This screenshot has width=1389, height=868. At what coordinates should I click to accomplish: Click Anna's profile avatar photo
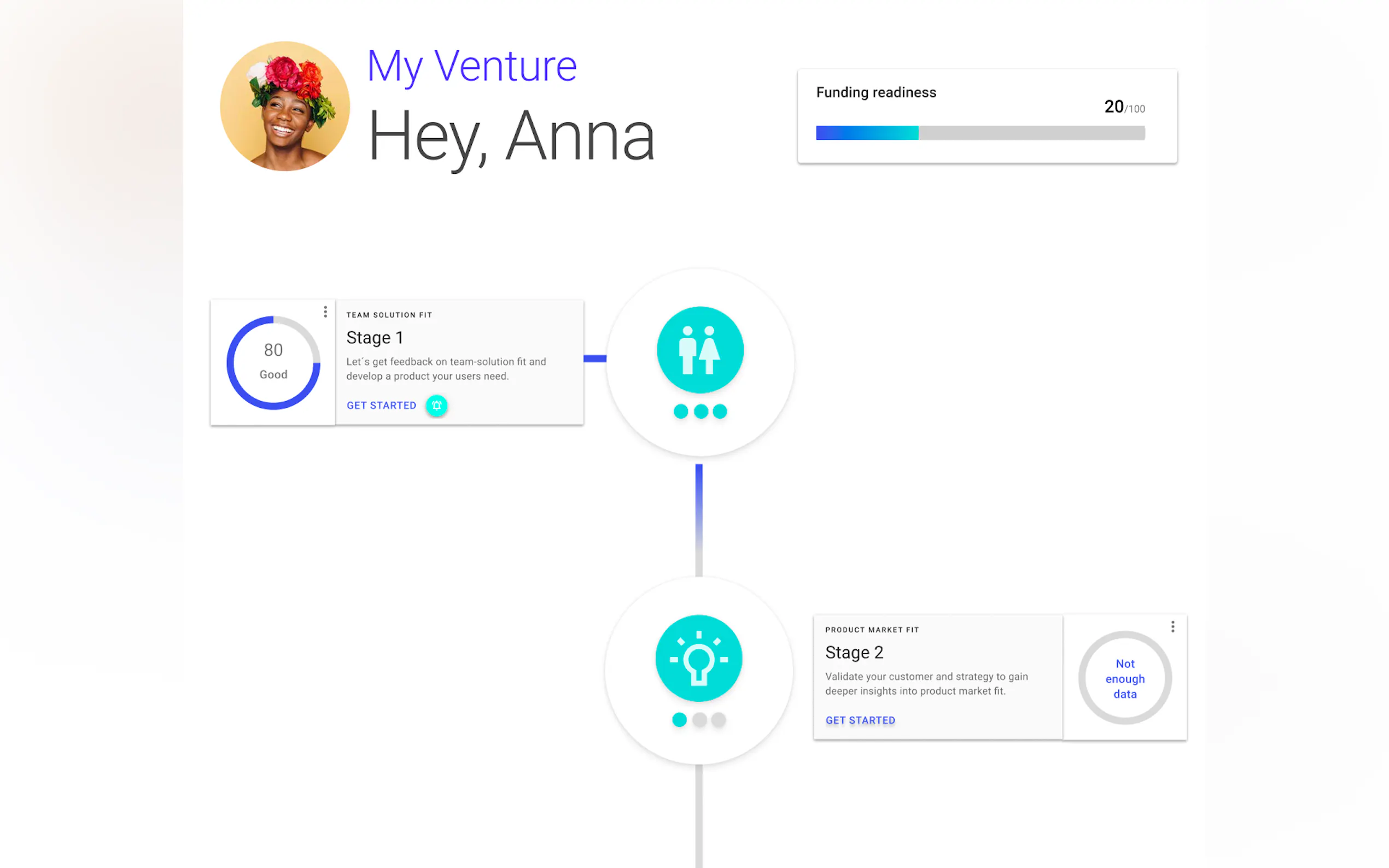(x=285, y=106)
